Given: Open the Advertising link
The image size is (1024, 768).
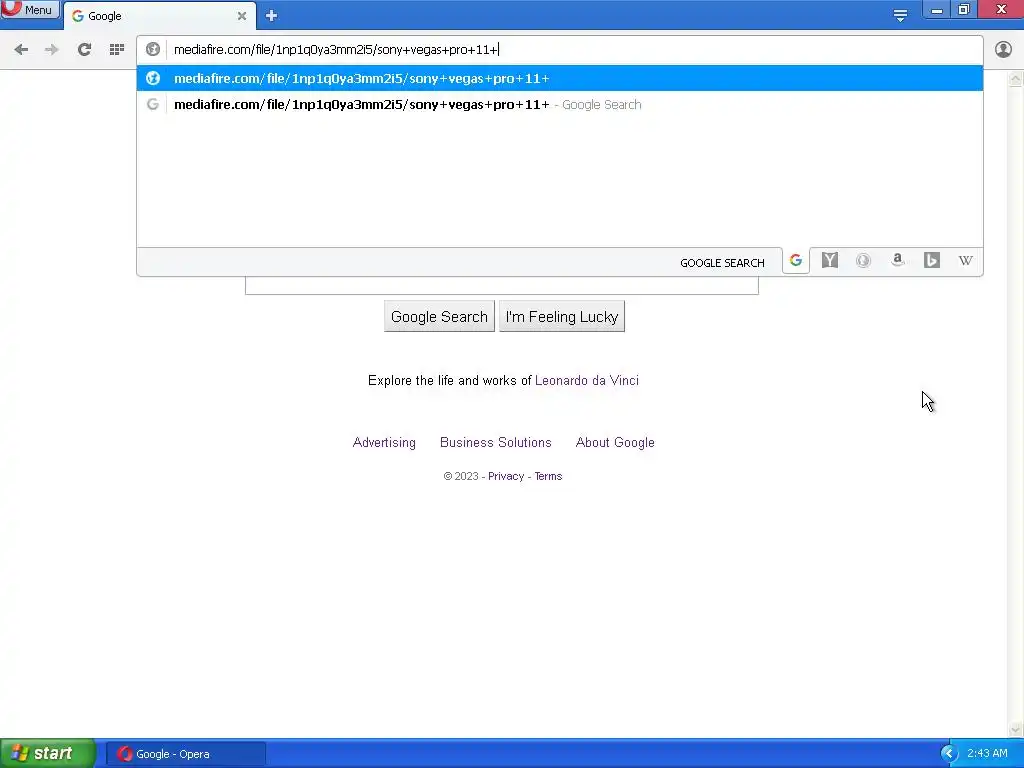Looking at the screenshot, I should pyautogui.click(x=384, y=443).
